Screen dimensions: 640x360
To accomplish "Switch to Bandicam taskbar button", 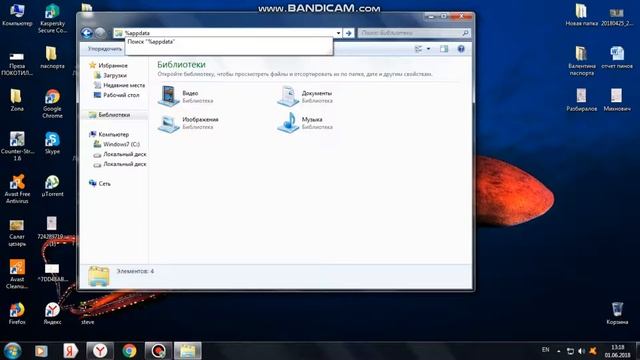I will pyautogui.click(x=158, y=351).
